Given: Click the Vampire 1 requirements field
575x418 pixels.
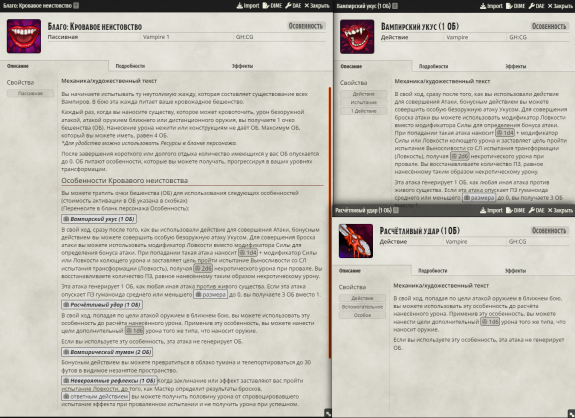Looking at the screenshot, I should (187, 37).
